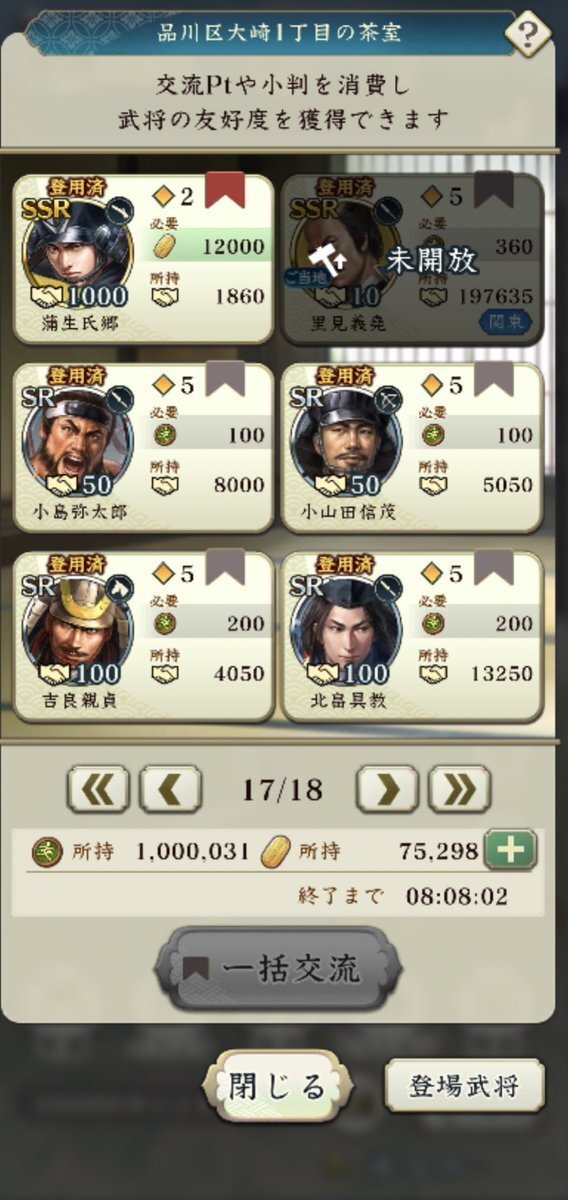
Task: Tap the green exchange point coin icon
Action: (x=45, y=852)
